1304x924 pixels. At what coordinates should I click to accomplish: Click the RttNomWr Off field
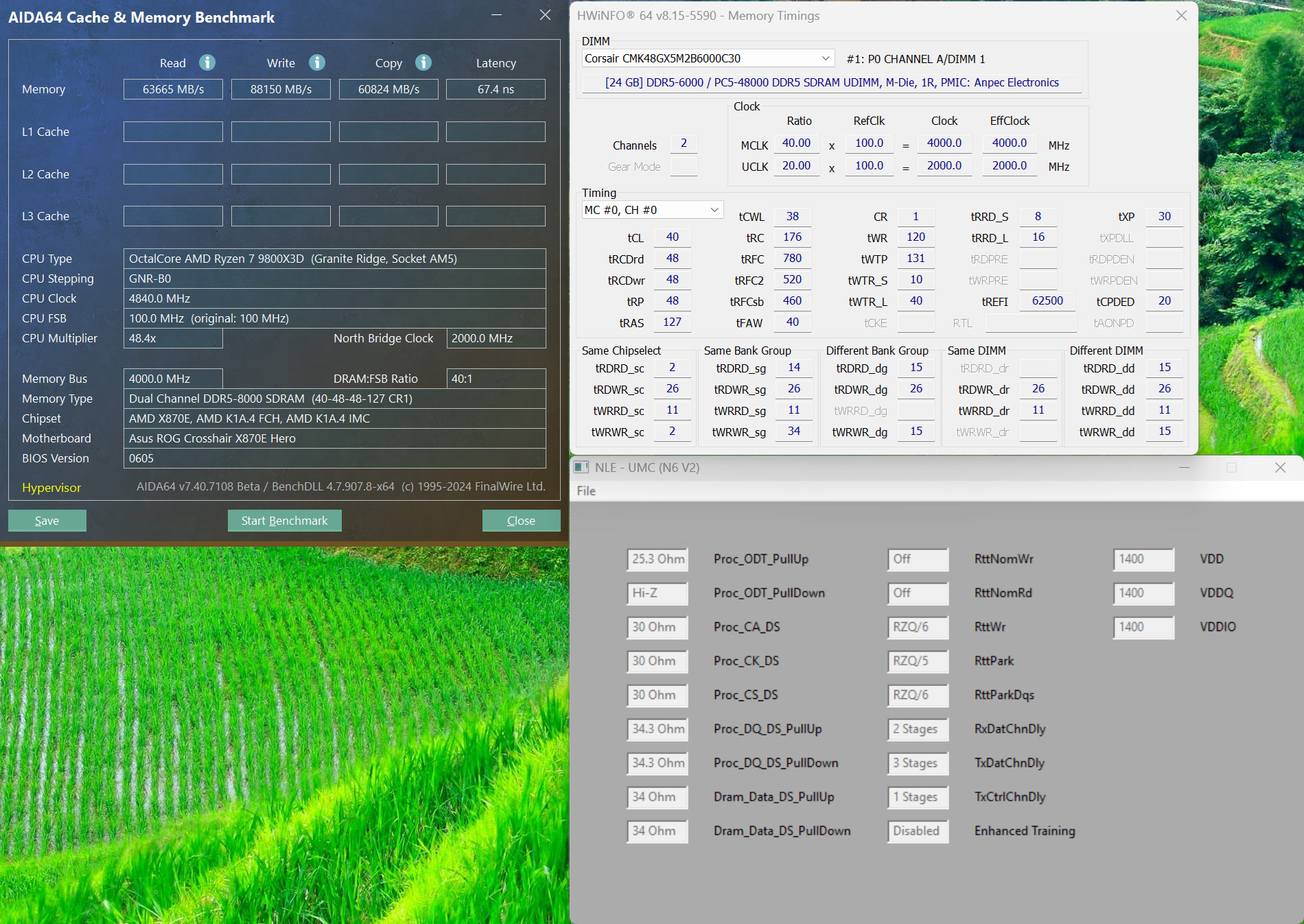pyautogui.click(x=918, y=559)
